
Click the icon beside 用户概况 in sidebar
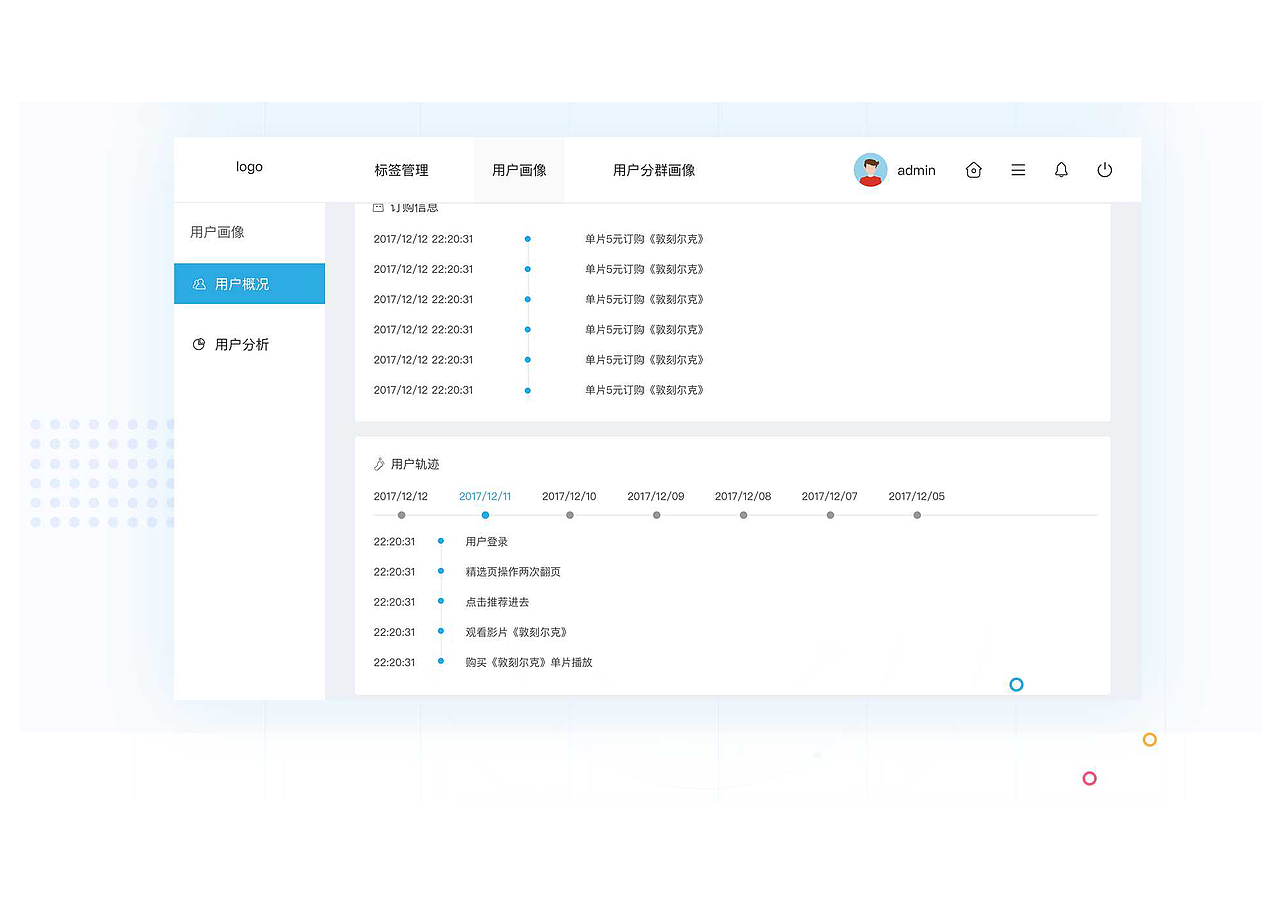coord(199,284)
